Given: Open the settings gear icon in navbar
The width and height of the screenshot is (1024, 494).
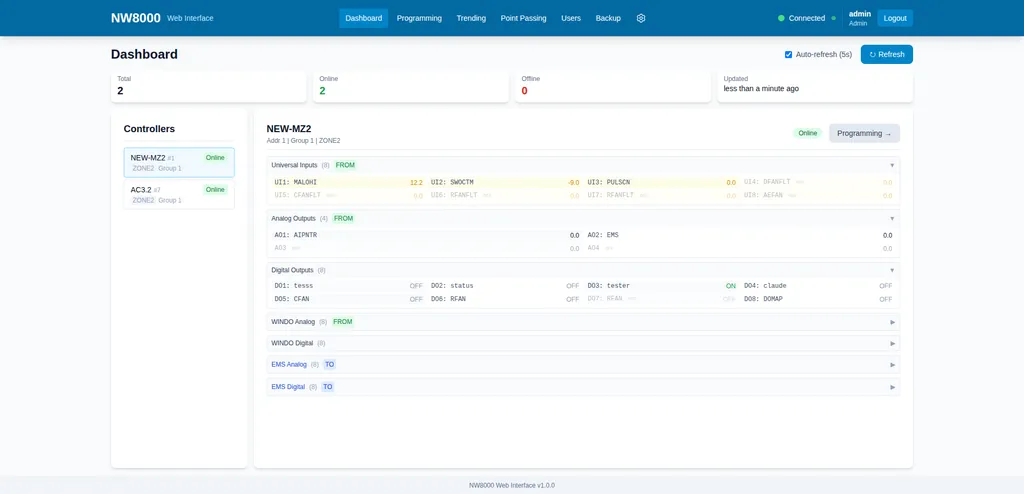Looking at the screenshot, I should [641, 18].
